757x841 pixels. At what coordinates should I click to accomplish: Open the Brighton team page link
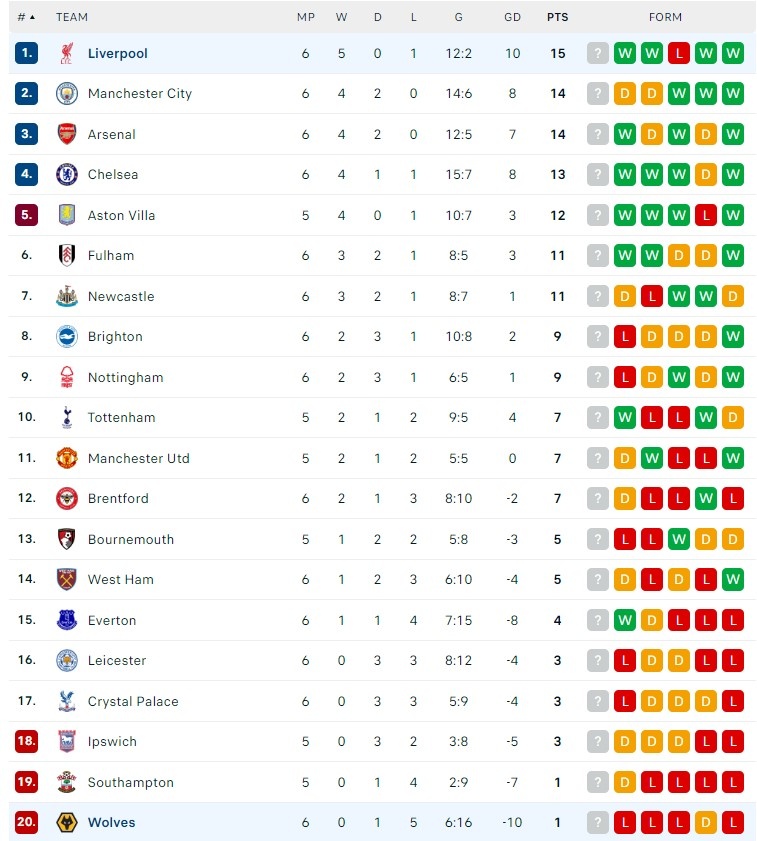115,336
